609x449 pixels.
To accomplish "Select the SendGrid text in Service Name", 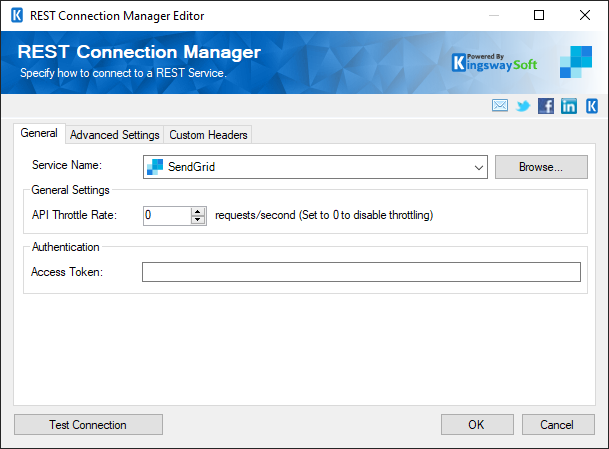I will coord(191,167).
